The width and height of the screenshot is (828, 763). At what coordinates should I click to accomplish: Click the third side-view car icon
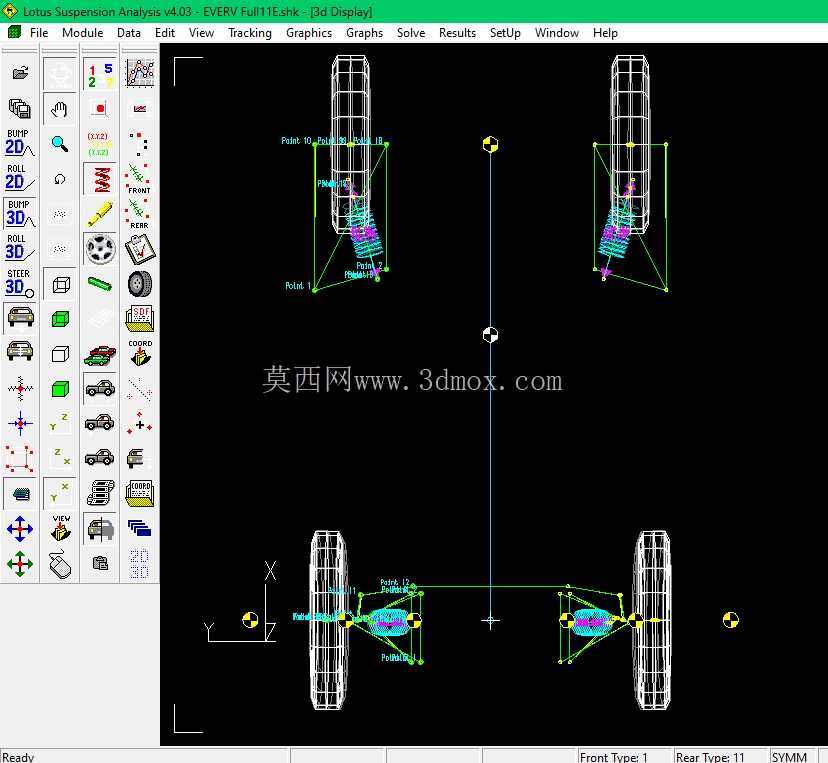pos(100,458)
